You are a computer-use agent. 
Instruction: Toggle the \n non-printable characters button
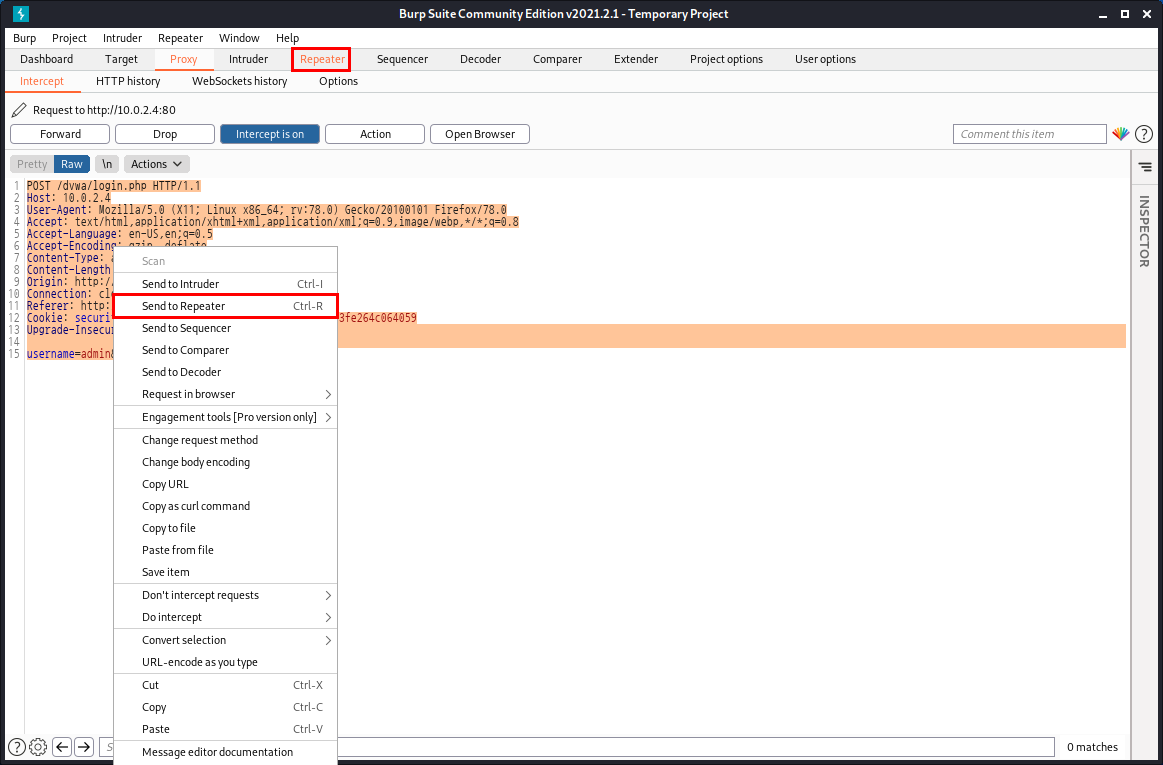pyautogui.click(x=107, y=164)
